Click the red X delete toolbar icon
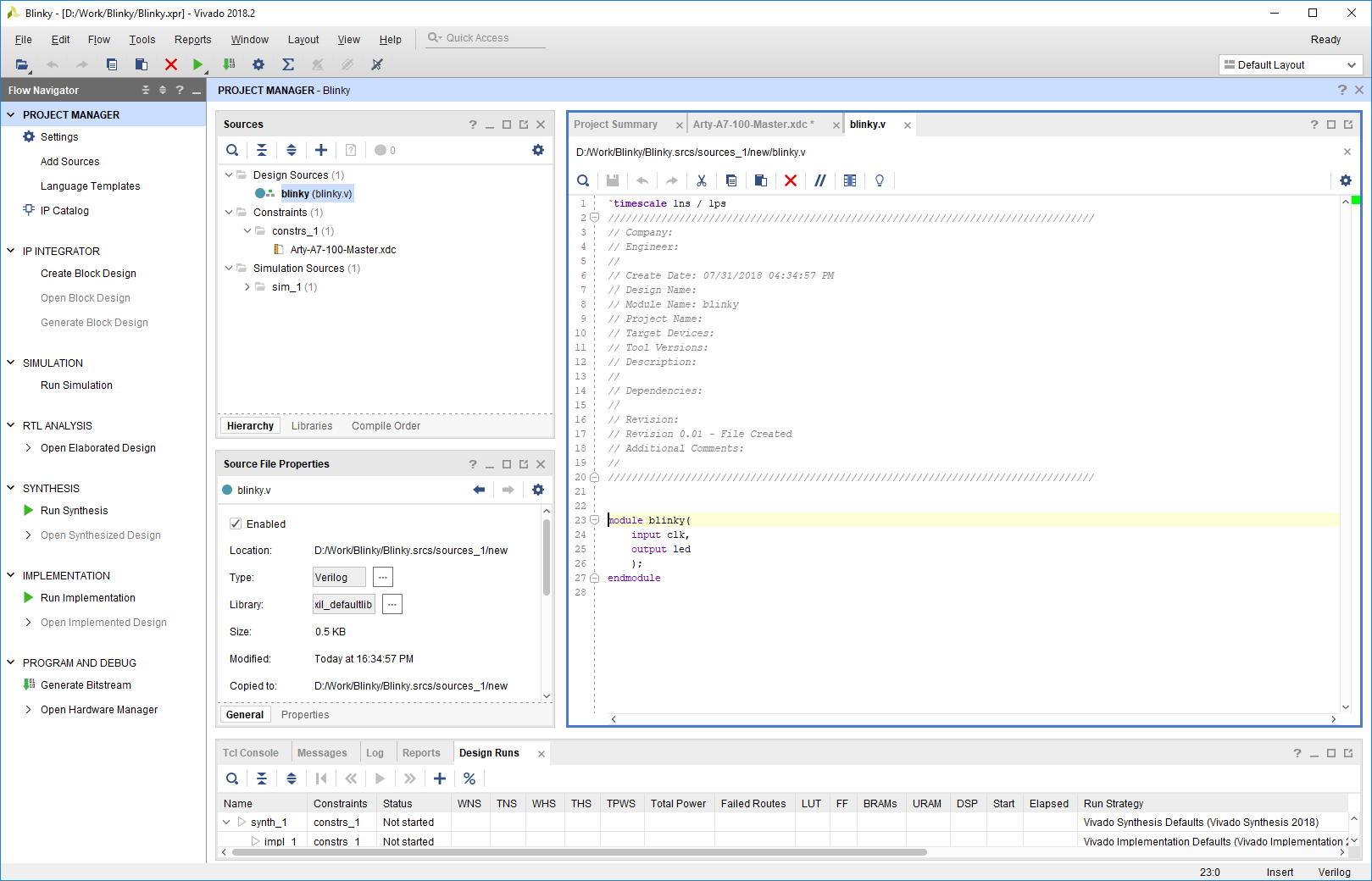Viewport: 1372px width, 881px height. 171,64
